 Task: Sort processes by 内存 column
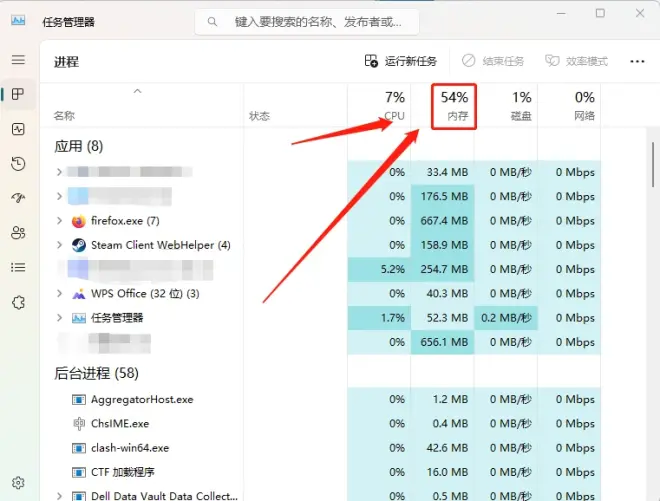point(454,106)
